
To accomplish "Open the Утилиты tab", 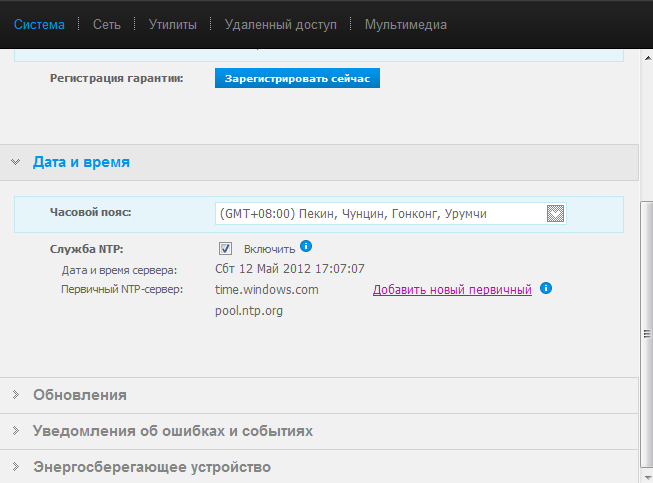I will tap(172, 25).
